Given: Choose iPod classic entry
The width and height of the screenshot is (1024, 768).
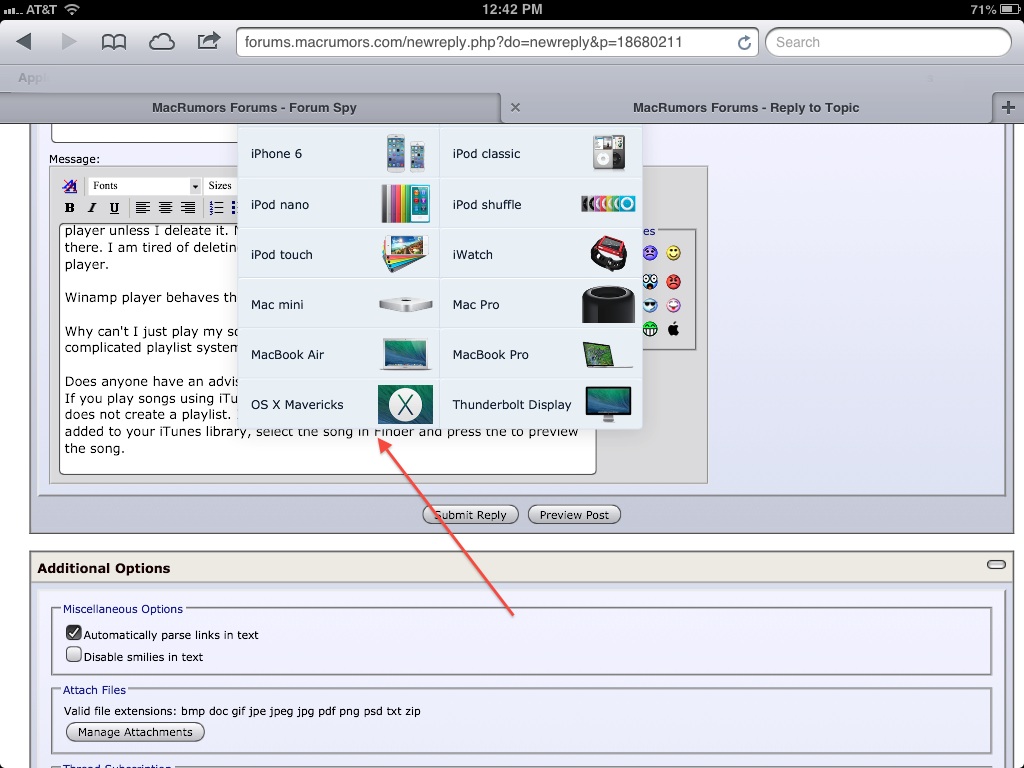Looking at the screenshot, I should pos(541,153).
